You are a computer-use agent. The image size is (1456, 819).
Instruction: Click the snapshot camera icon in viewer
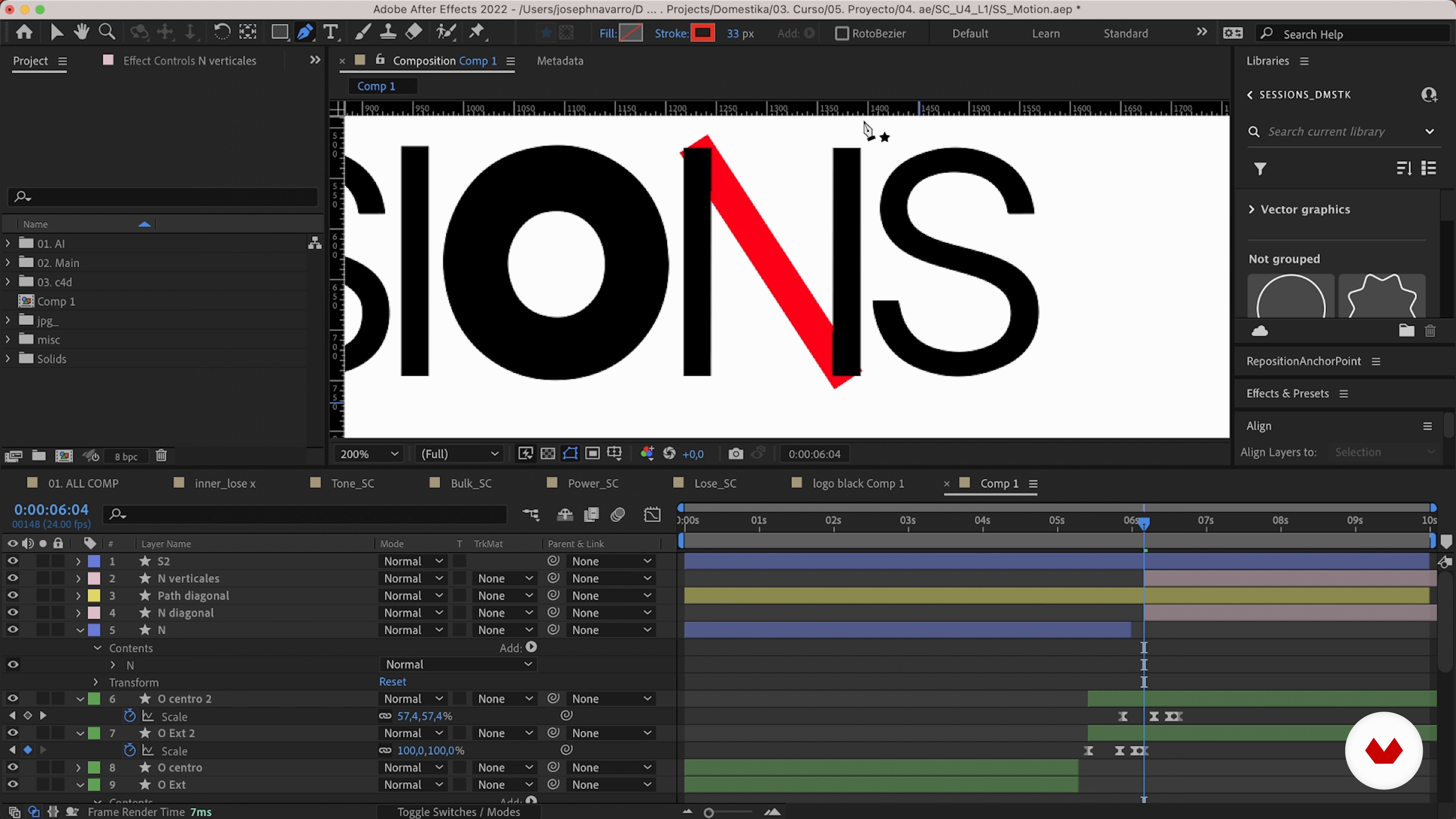point(735,454)
